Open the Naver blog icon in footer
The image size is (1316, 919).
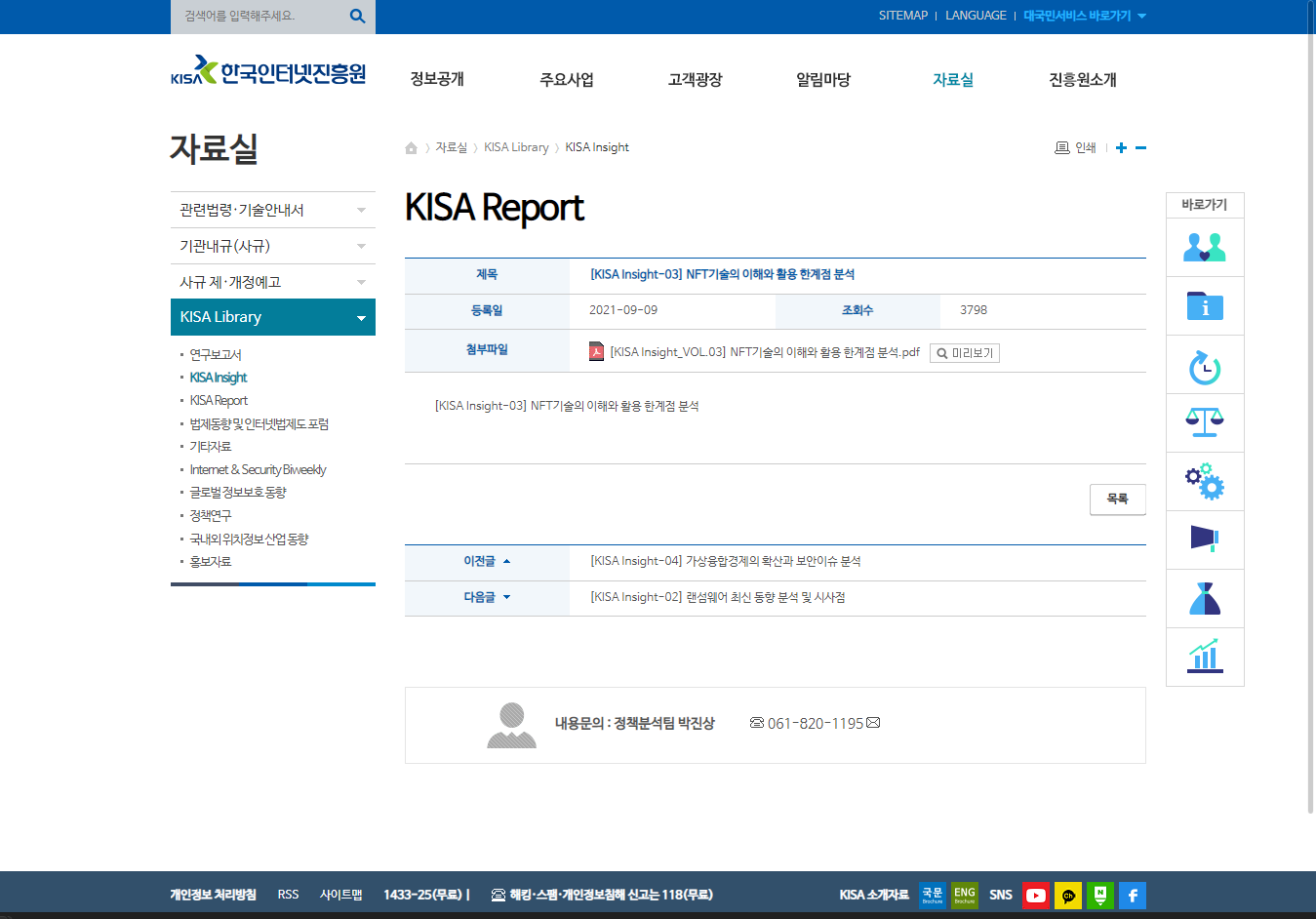[x=1100, y=896]
